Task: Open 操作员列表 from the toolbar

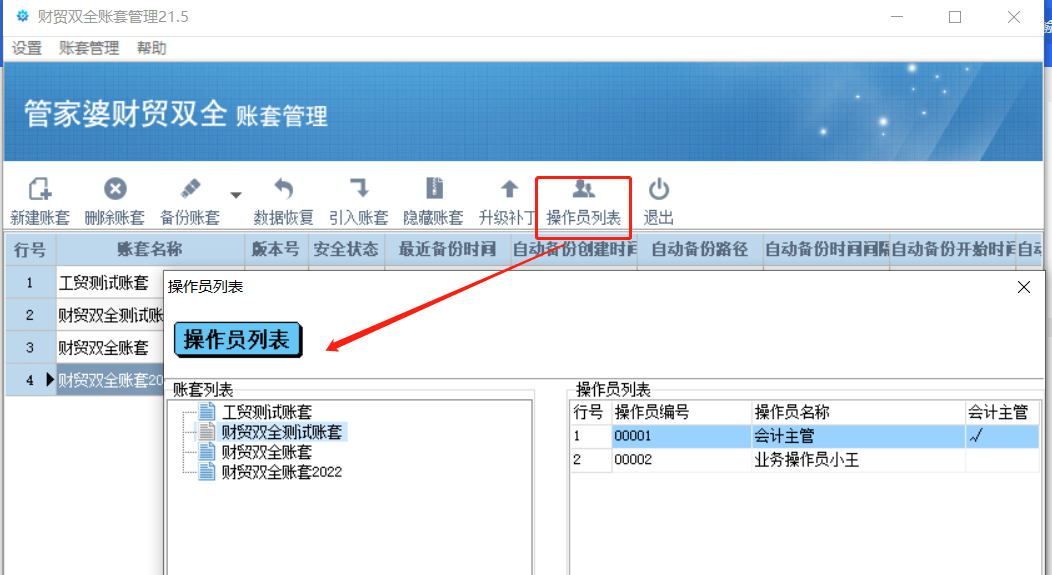Action: [584, 201]
